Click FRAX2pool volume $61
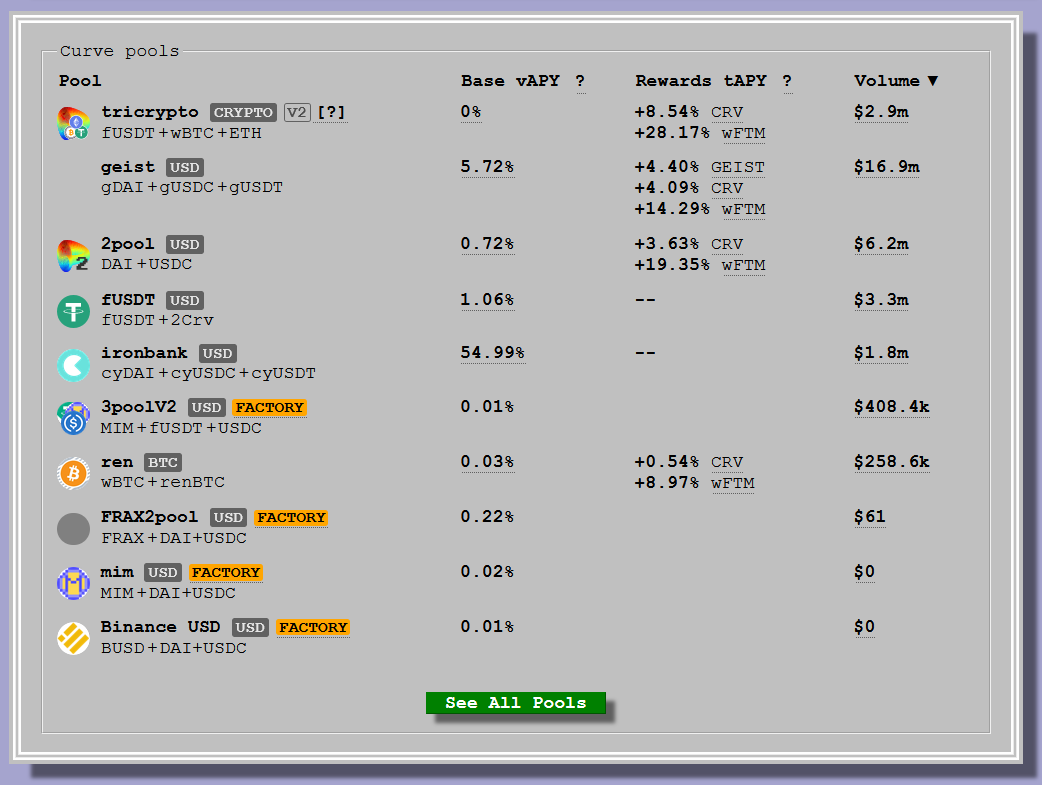 click(870, 517)
